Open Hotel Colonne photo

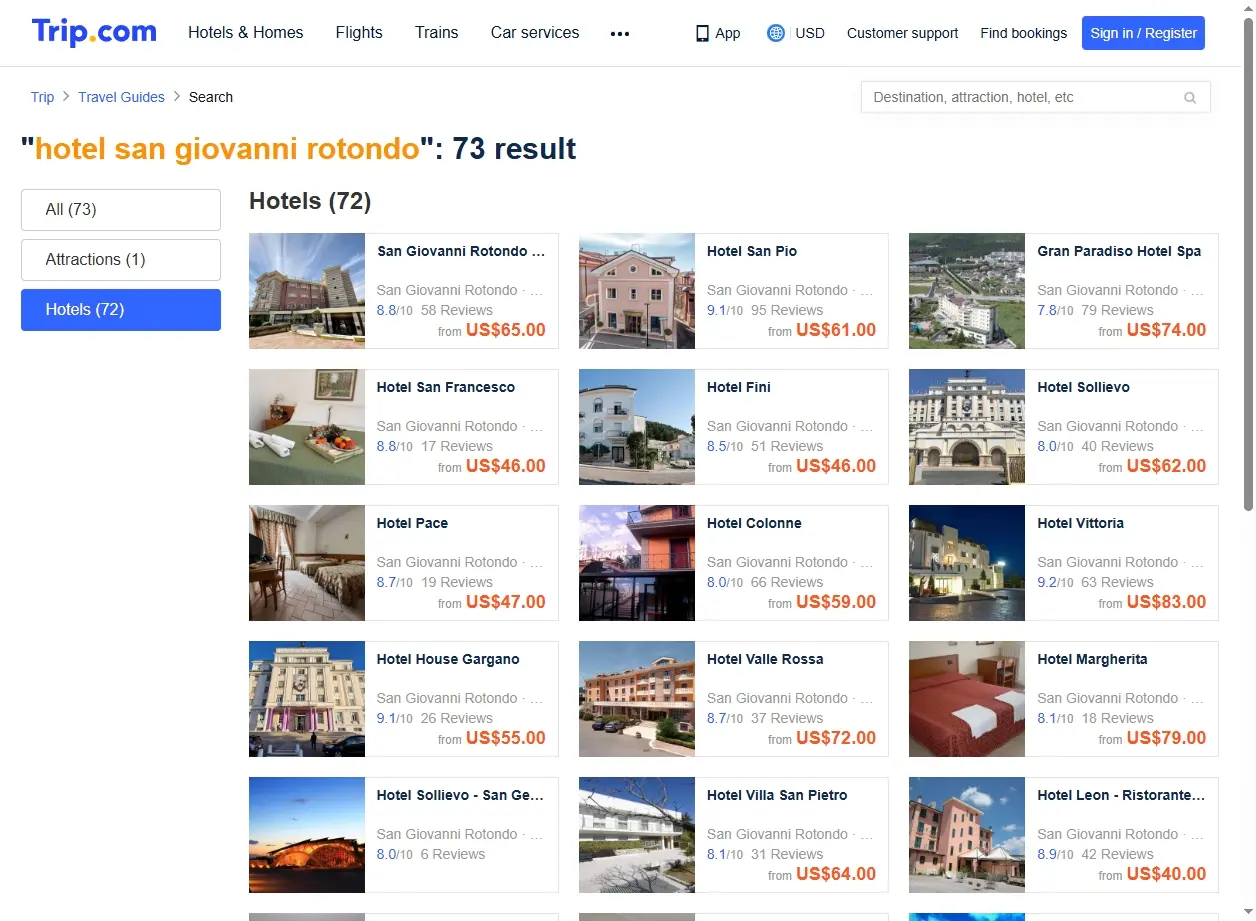[637, 563]
